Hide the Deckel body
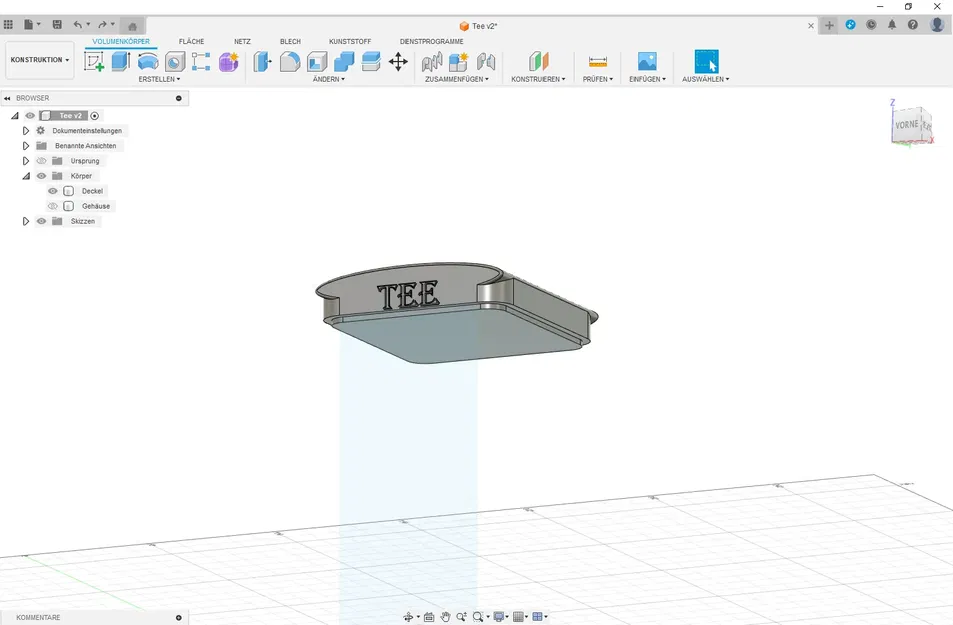The image size is (953, 625). [52, 190]
